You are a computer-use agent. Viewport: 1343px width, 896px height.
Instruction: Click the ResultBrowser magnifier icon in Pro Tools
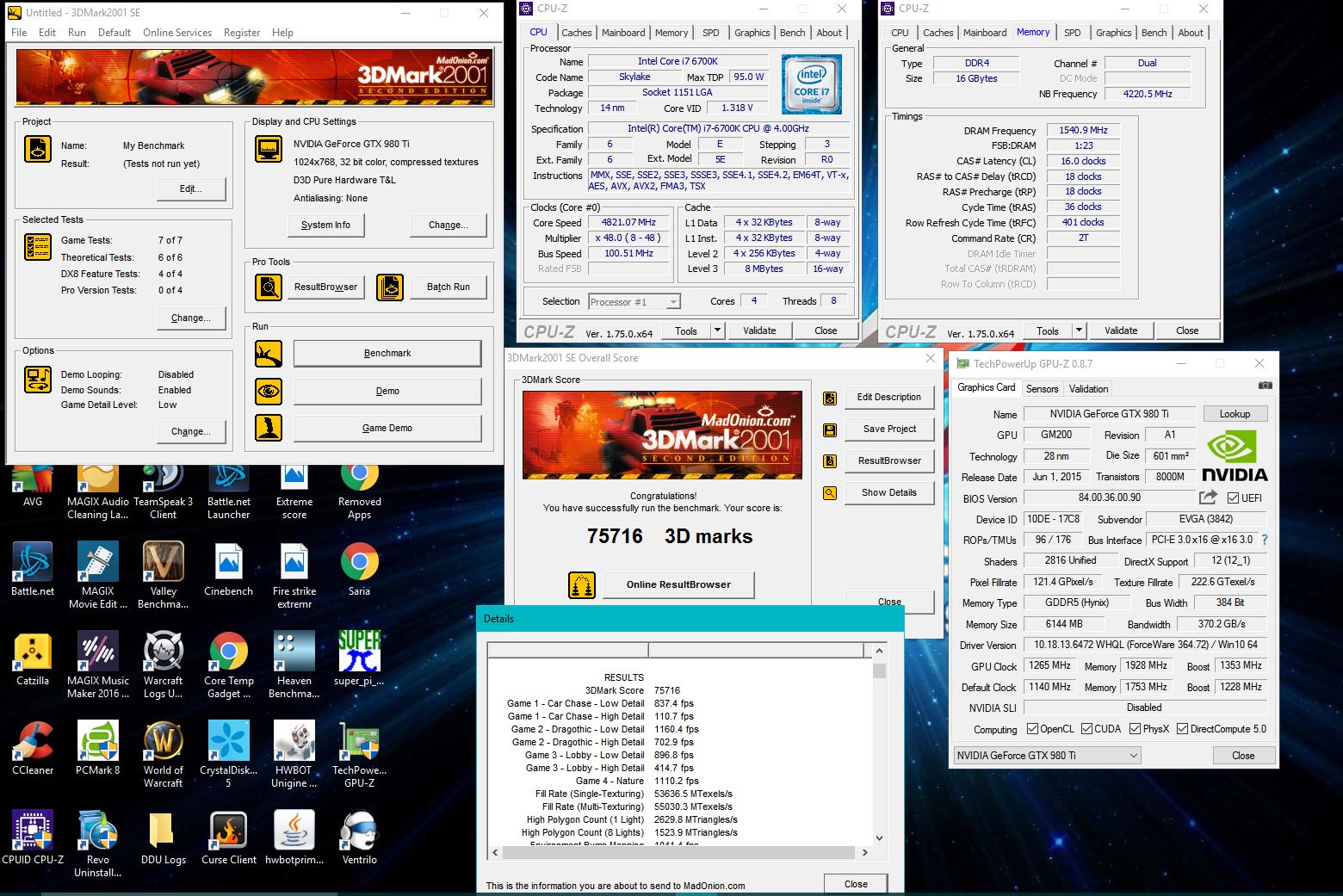[x=269, y=287]
